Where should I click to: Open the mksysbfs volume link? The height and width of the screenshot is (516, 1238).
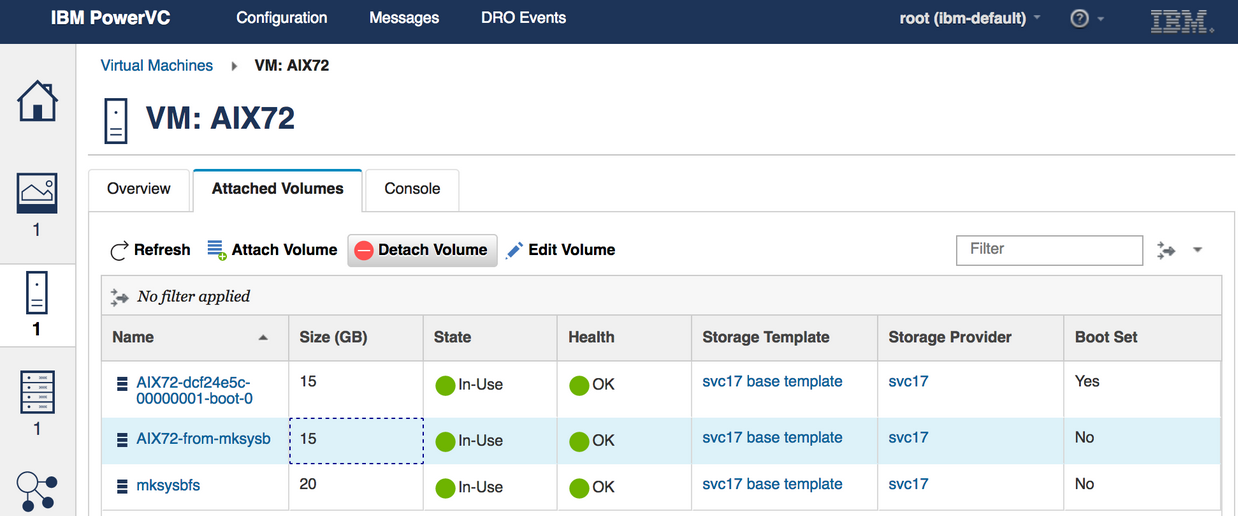click(168, 485)
